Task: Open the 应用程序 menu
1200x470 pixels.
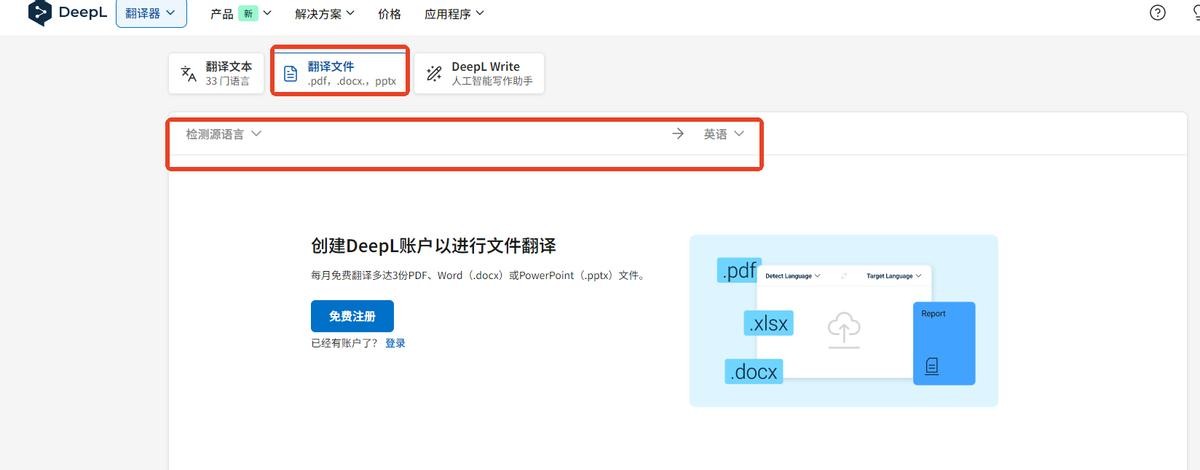Action: click(453, 14)
